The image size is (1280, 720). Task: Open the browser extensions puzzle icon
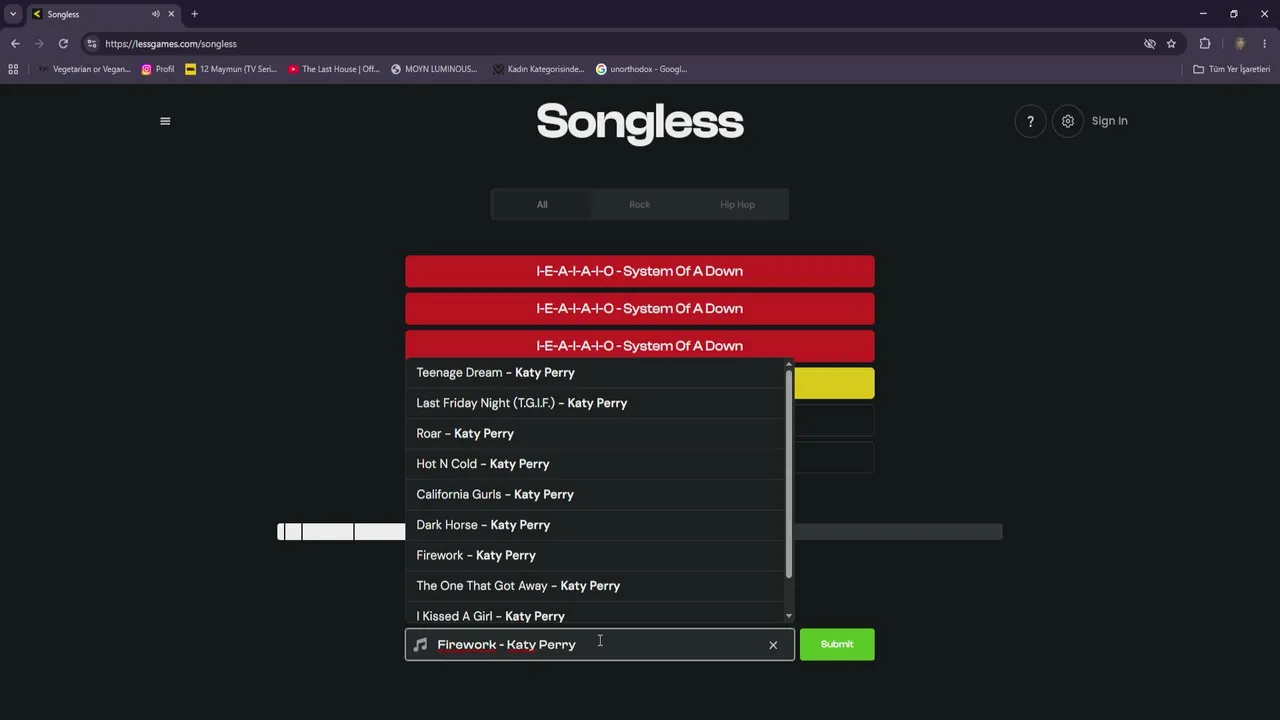tap(1205, 44)
